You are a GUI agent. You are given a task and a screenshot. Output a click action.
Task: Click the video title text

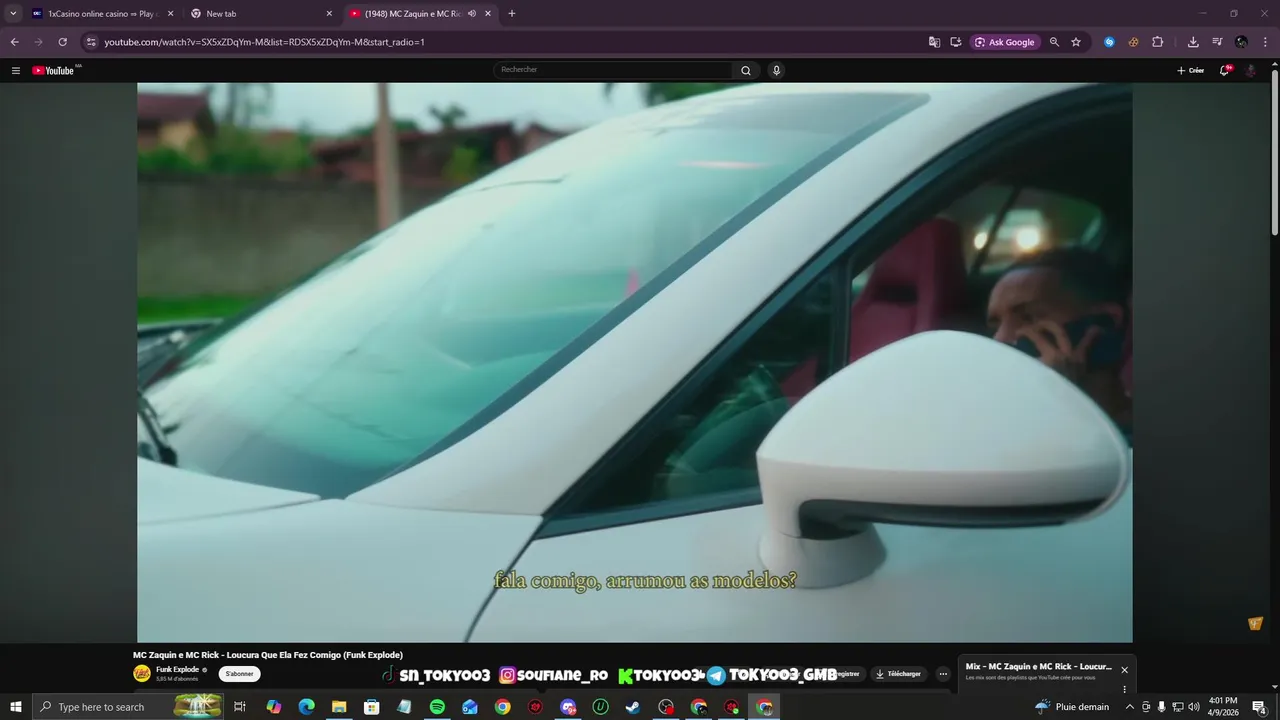point(268,655)
